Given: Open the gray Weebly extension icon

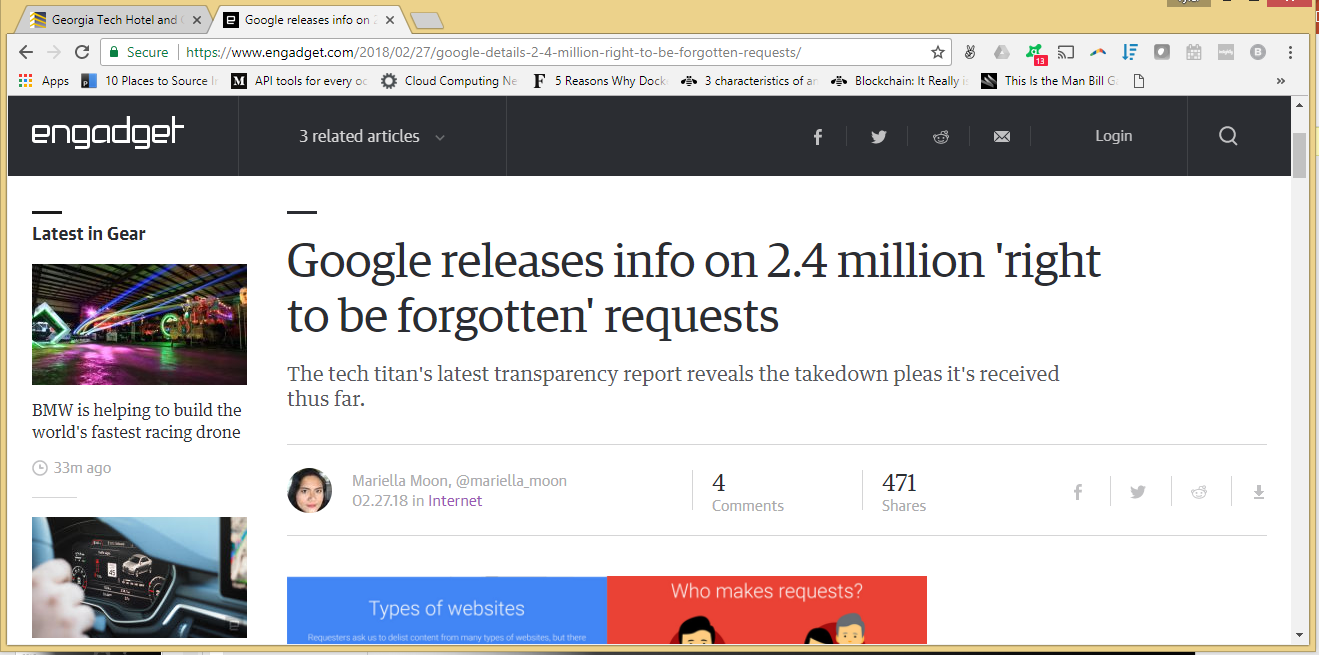Looking at the screenshot, I should 1226,52.
